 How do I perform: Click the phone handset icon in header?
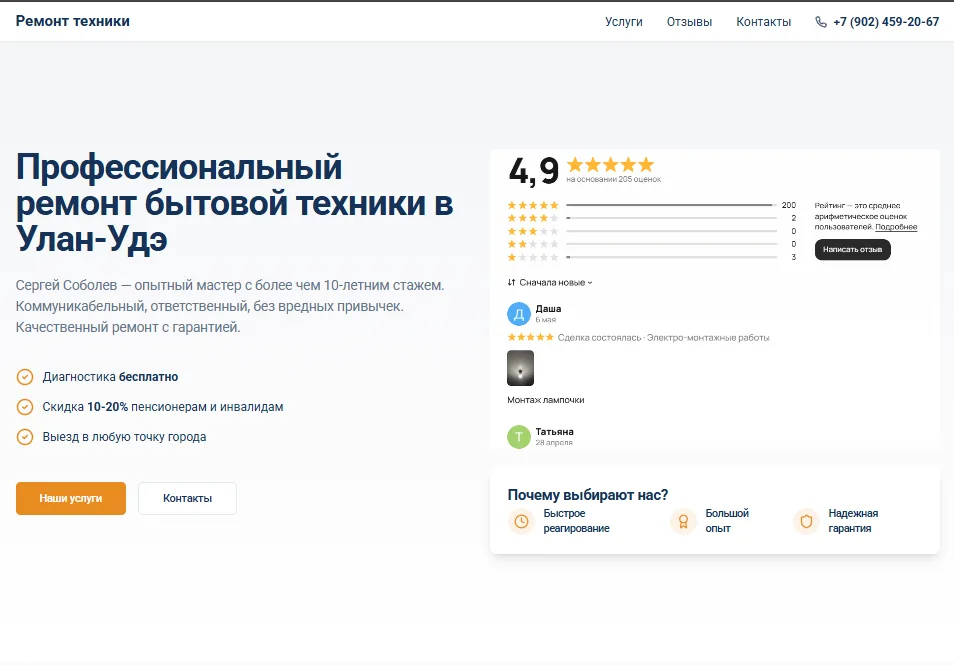coord(821,22)
